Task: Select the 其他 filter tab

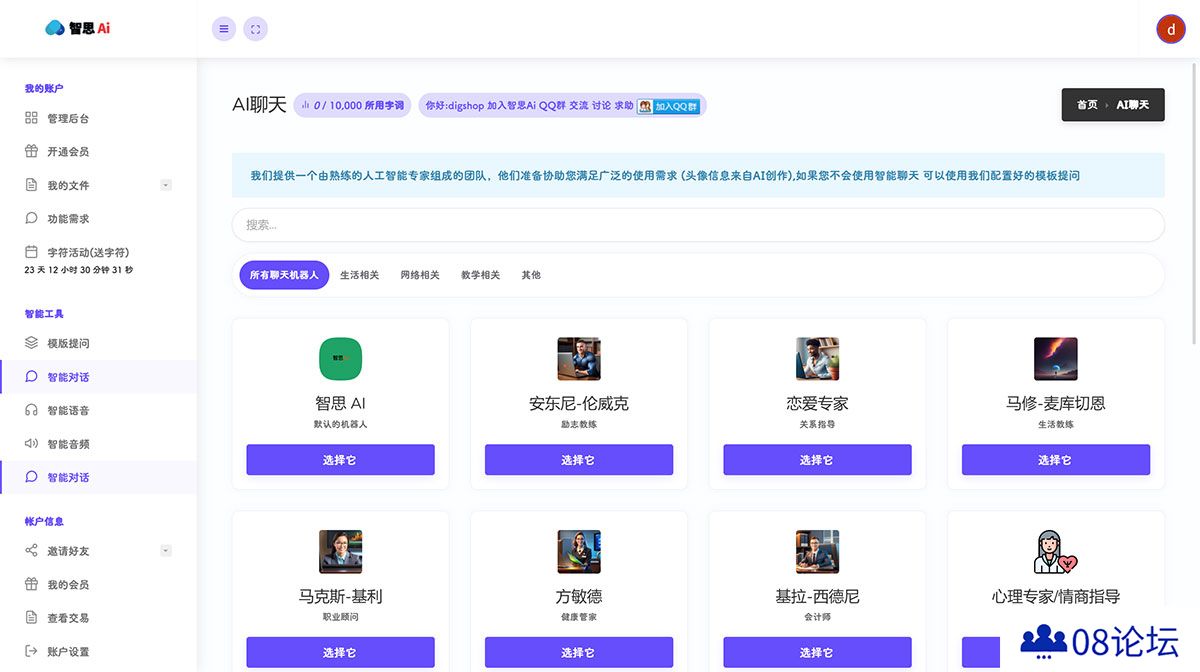Action: pos(531,275)
